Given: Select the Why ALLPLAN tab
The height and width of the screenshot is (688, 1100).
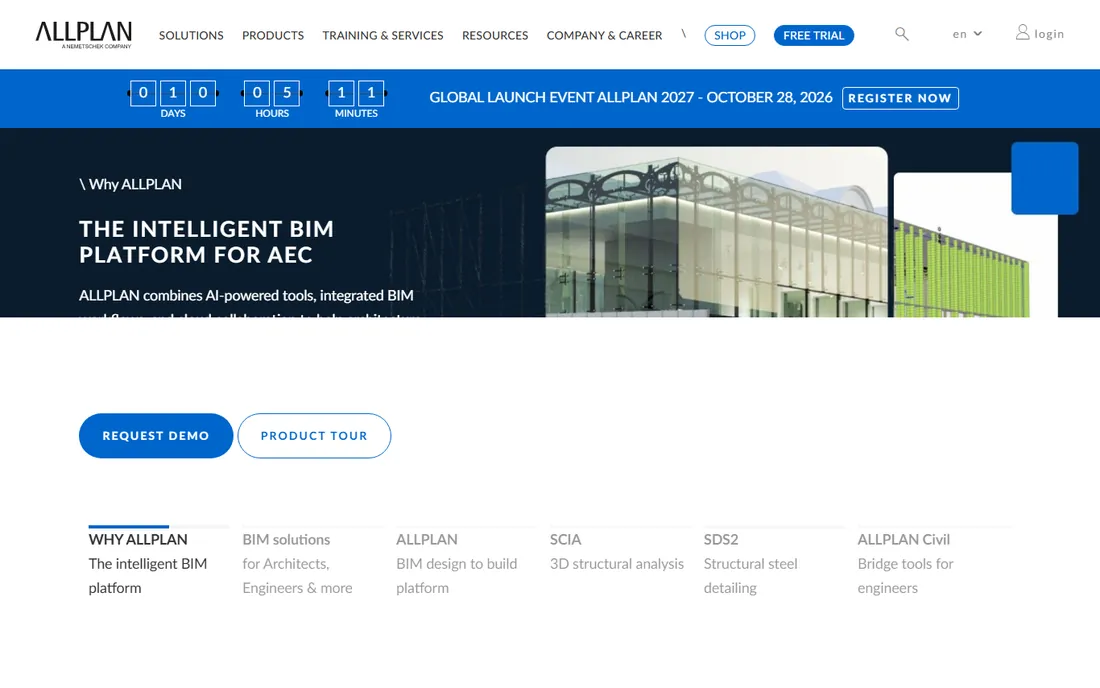Looking at the screenshot, I should [x=158, y=562].
